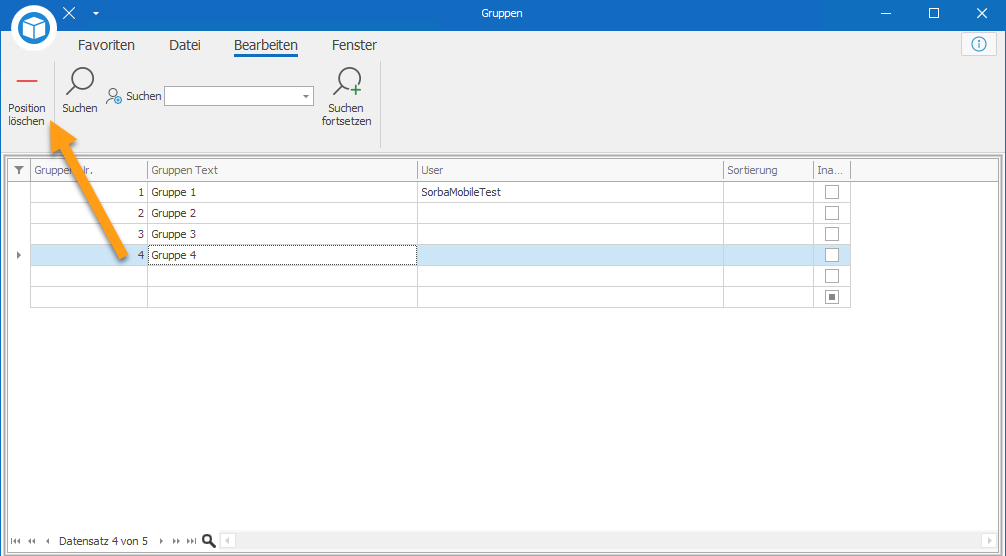Sort by Gruppen Text column header

click(282, 170)
